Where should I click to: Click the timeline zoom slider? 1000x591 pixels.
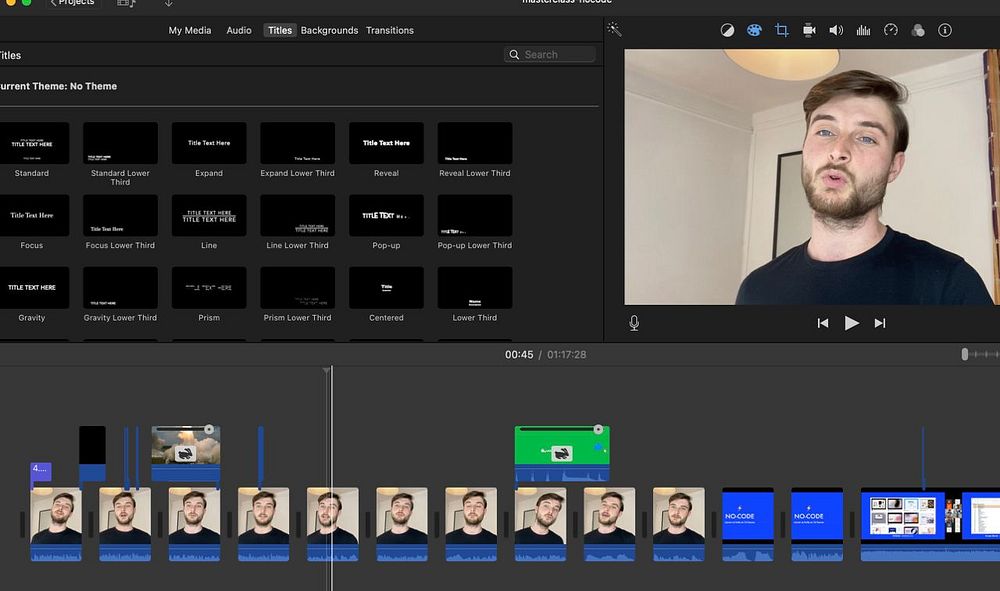[966, 354]
